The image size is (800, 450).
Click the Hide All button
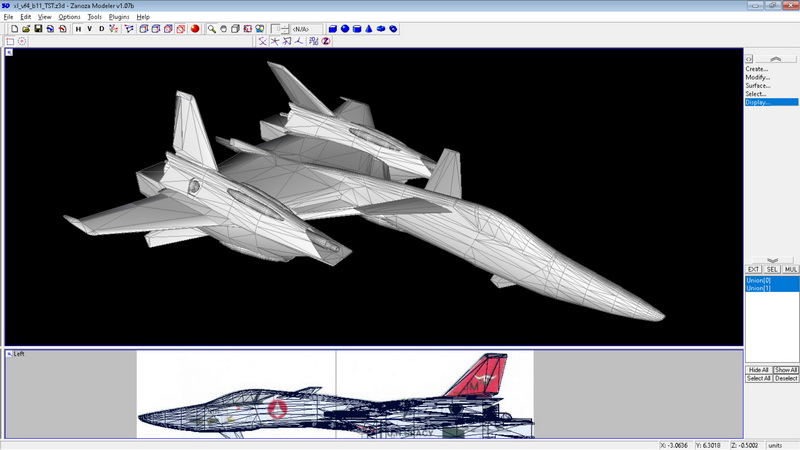coord(759,370)
